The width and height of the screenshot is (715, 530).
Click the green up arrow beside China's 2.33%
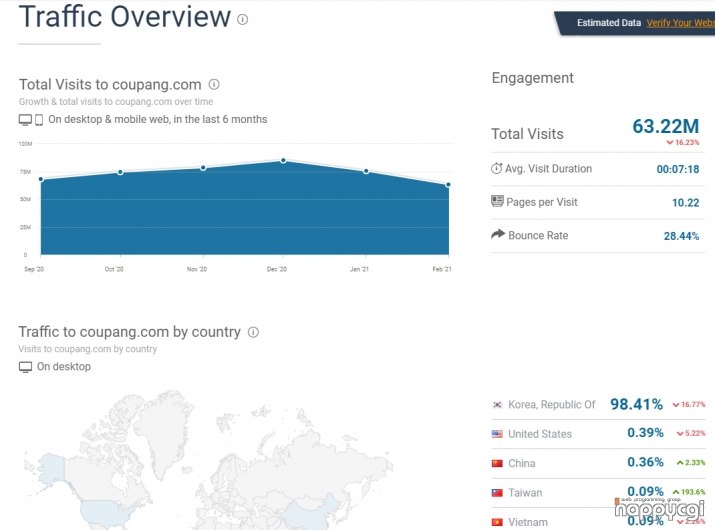(x=680, y=462)
